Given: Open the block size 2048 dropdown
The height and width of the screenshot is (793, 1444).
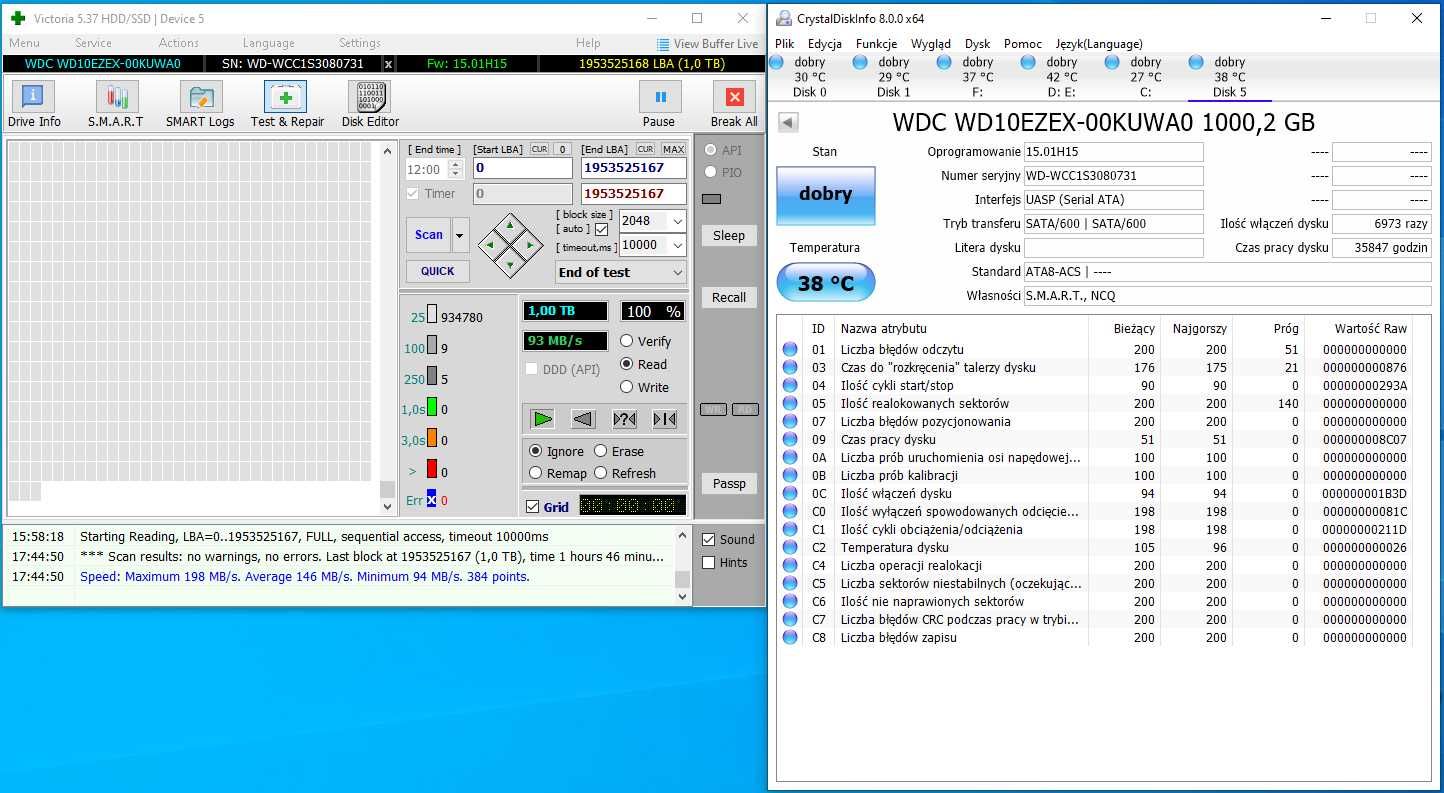Looking at the screenshot, I should 677,221.
